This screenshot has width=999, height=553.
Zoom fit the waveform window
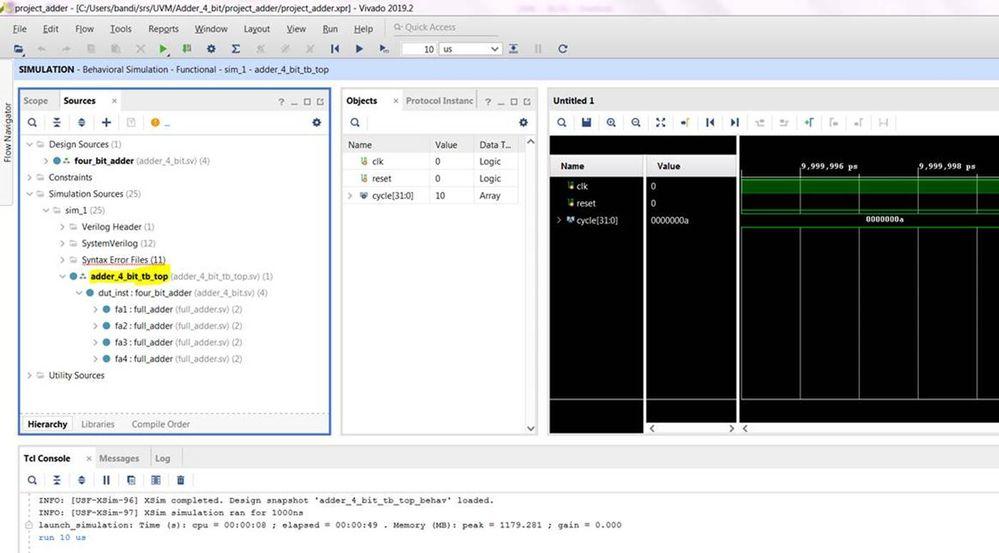(660, 122)
